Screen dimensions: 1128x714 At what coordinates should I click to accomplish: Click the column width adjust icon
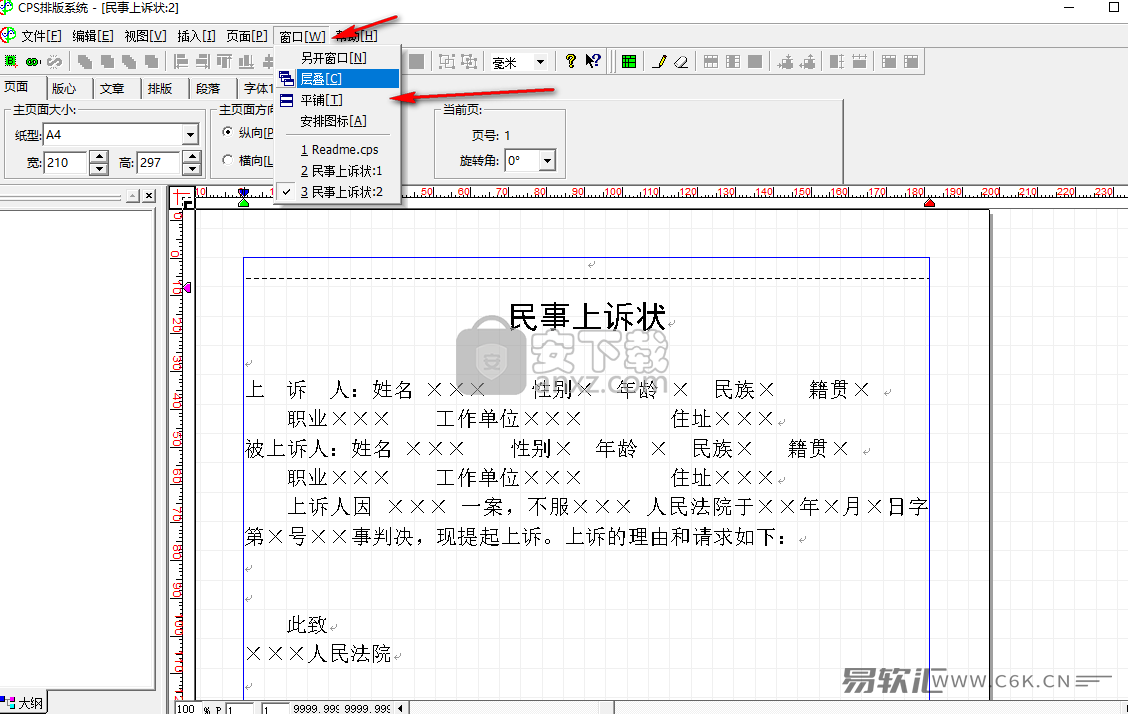click(x=859, y=62)
